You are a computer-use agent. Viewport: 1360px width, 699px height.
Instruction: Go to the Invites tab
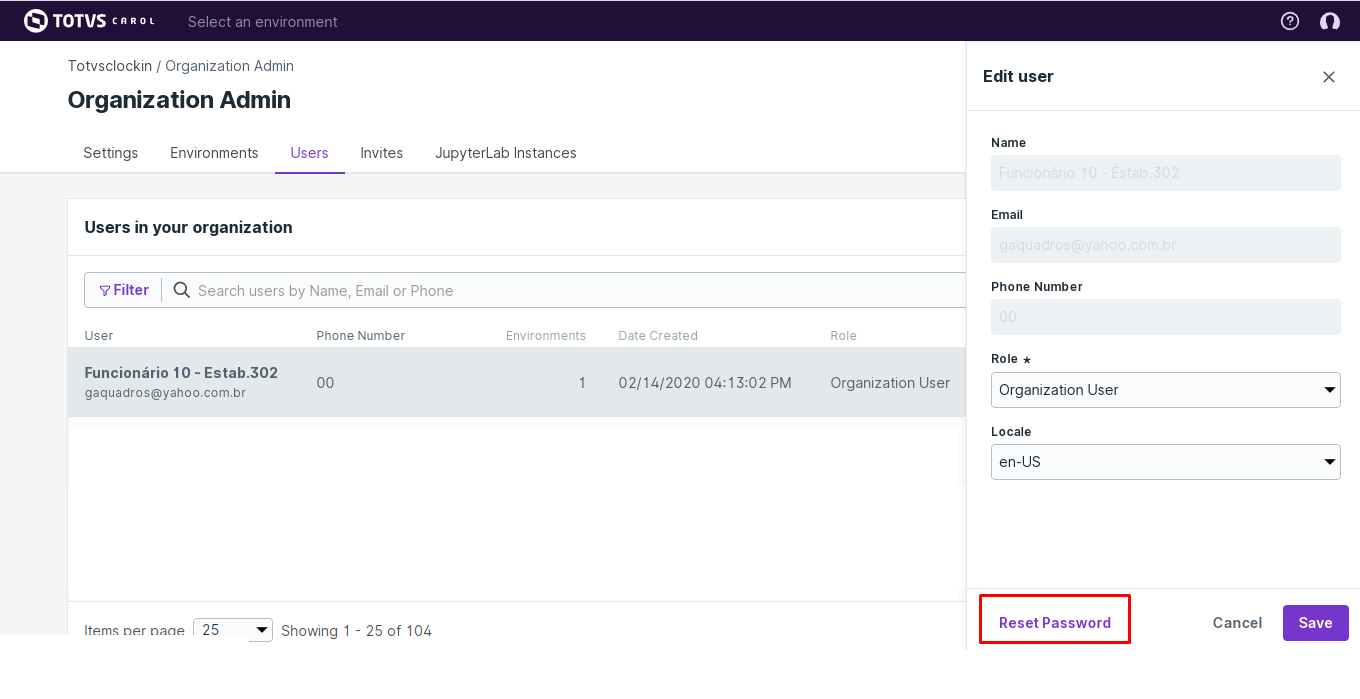coord(382,153)
